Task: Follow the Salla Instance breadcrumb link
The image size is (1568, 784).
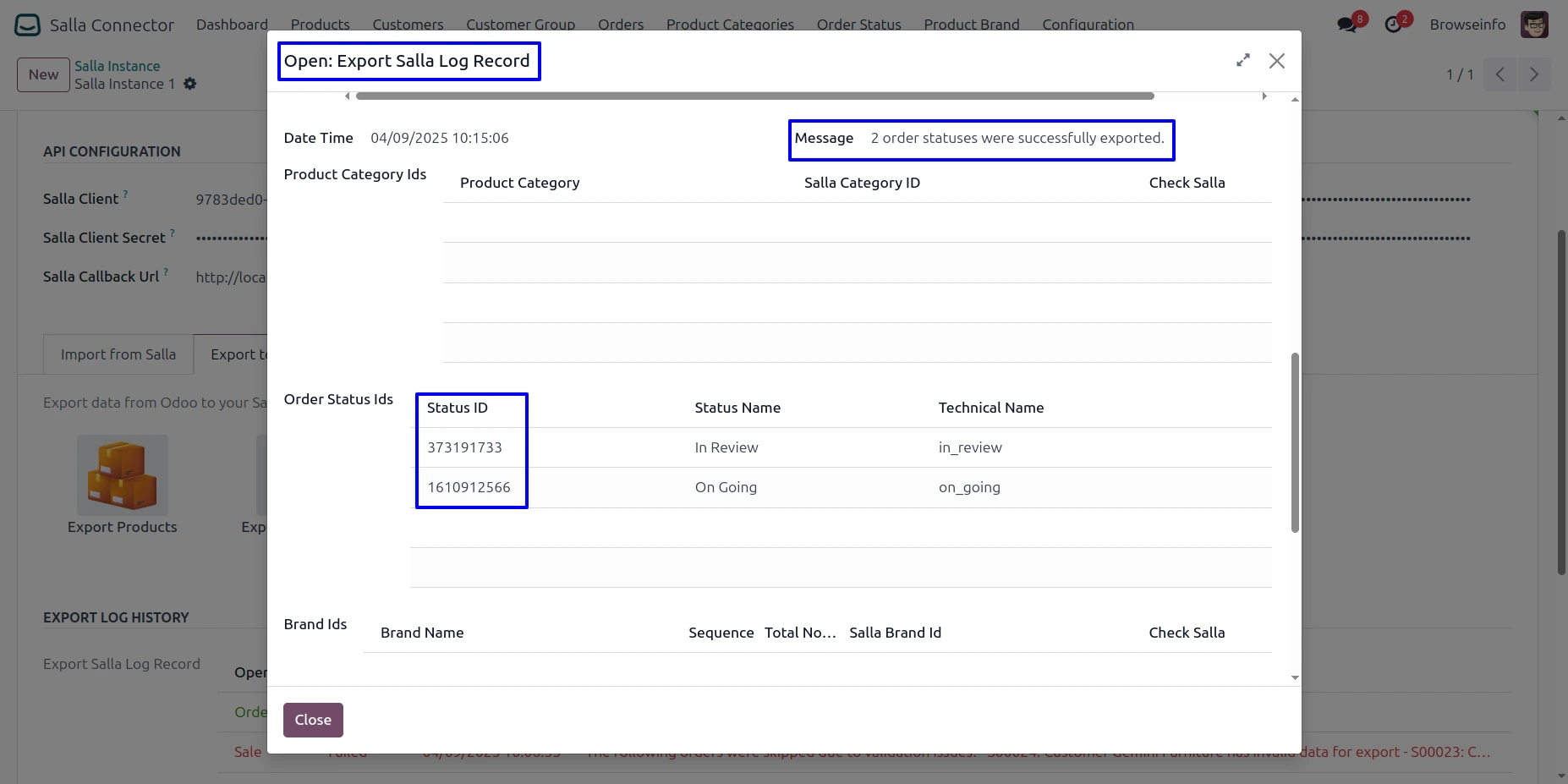Action: [117, 66]
